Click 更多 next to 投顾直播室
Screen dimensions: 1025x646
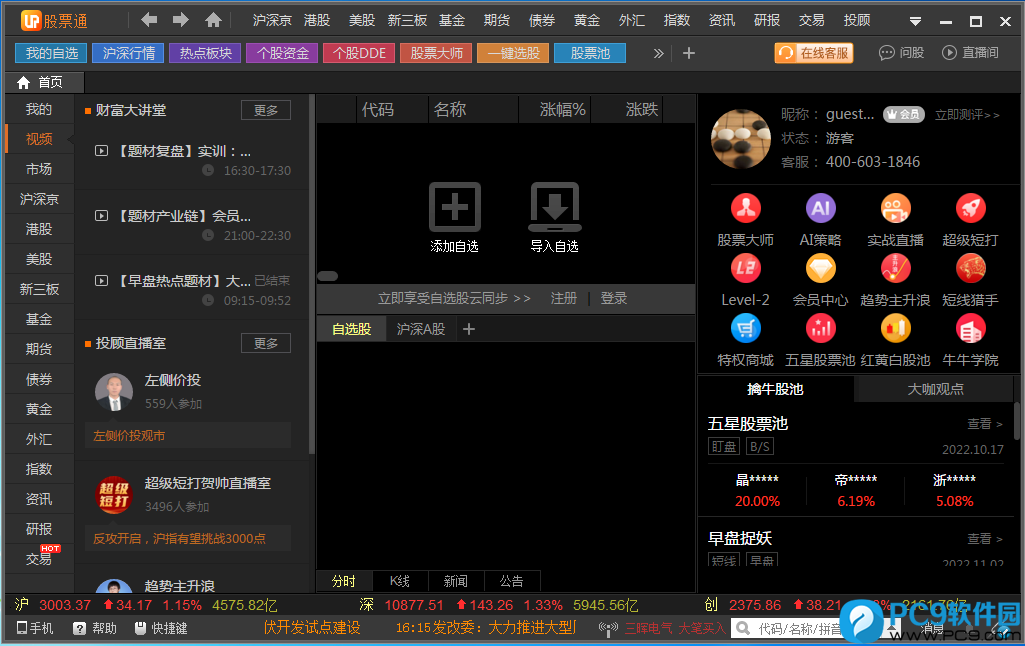pyautogui.click(x=265, y=343)
